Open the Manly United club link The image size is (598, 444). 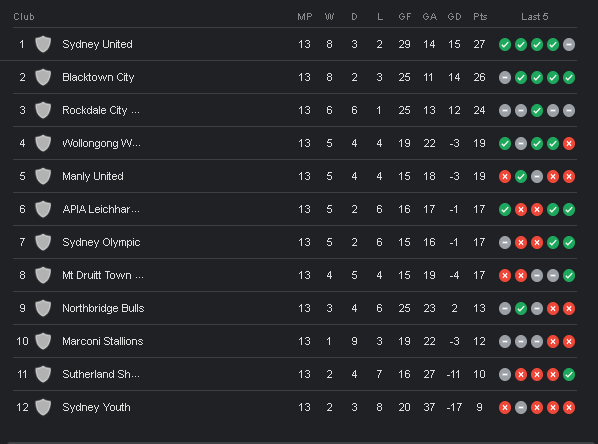pos(93,176)
